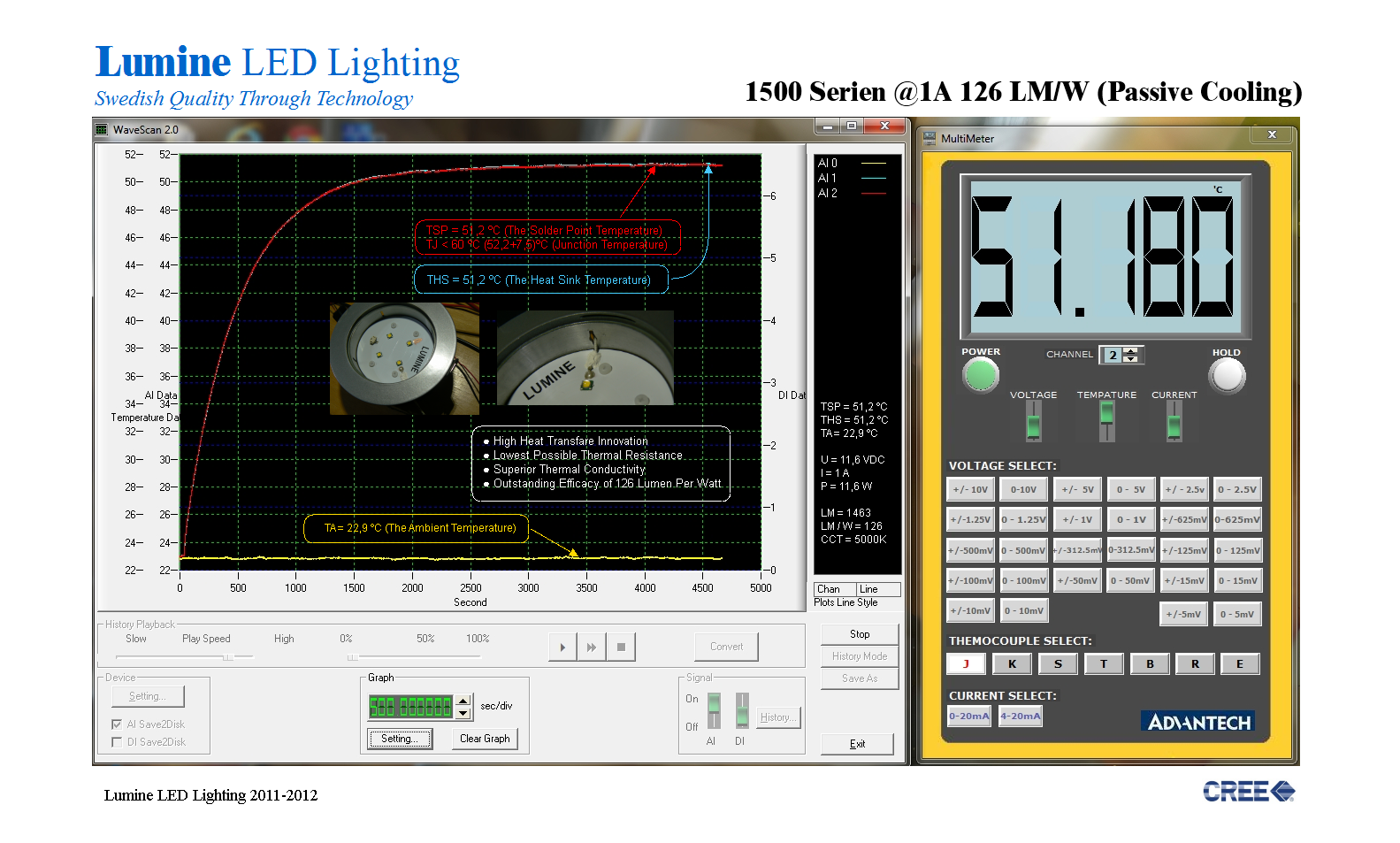Image resolution: width=1400 pixels, height=843 pixels.
Task: Switch the TEMPATURE mode slider
Action: click(1106, 421)
